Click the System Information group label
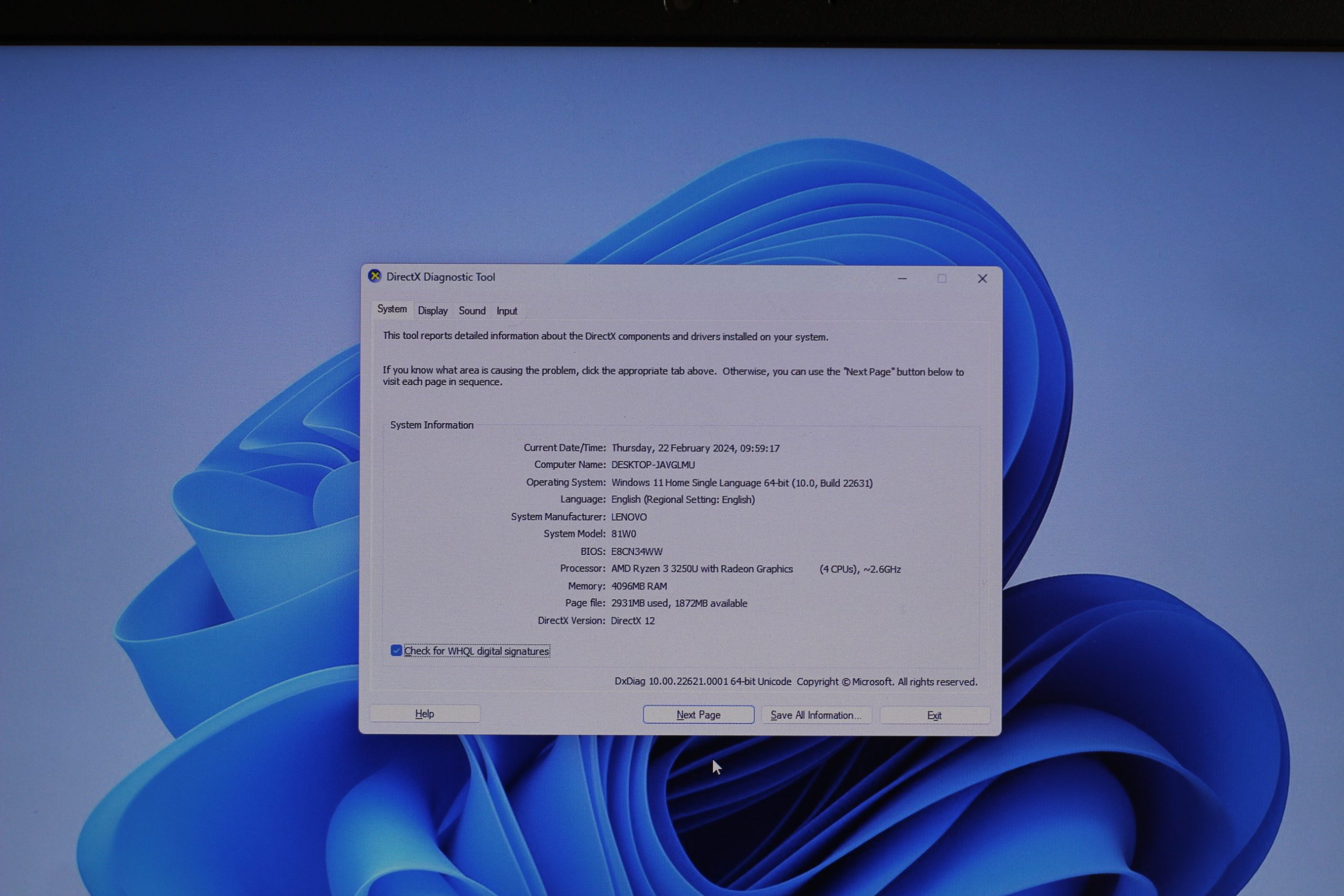Viewport: 1344px width, 896px height. (x=432, y=425)
